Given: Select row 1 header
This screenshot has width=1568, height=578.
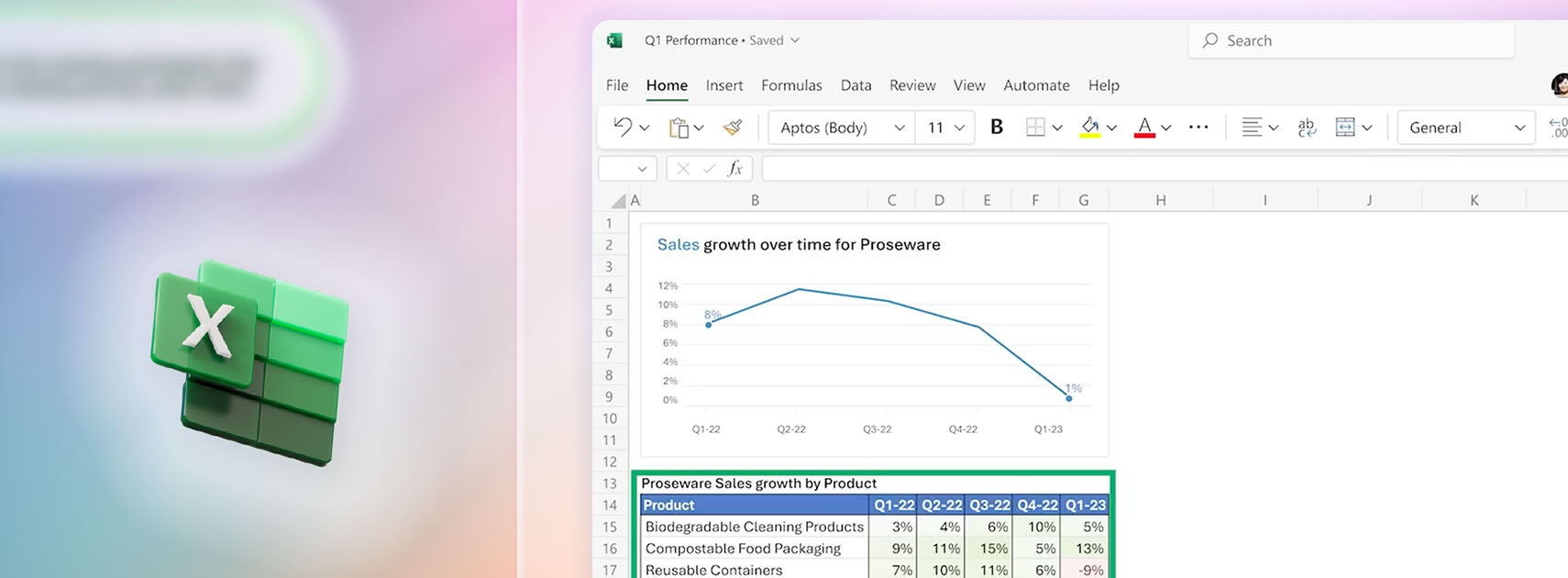Looking at the screenshot, I should [x=609, y=223].
